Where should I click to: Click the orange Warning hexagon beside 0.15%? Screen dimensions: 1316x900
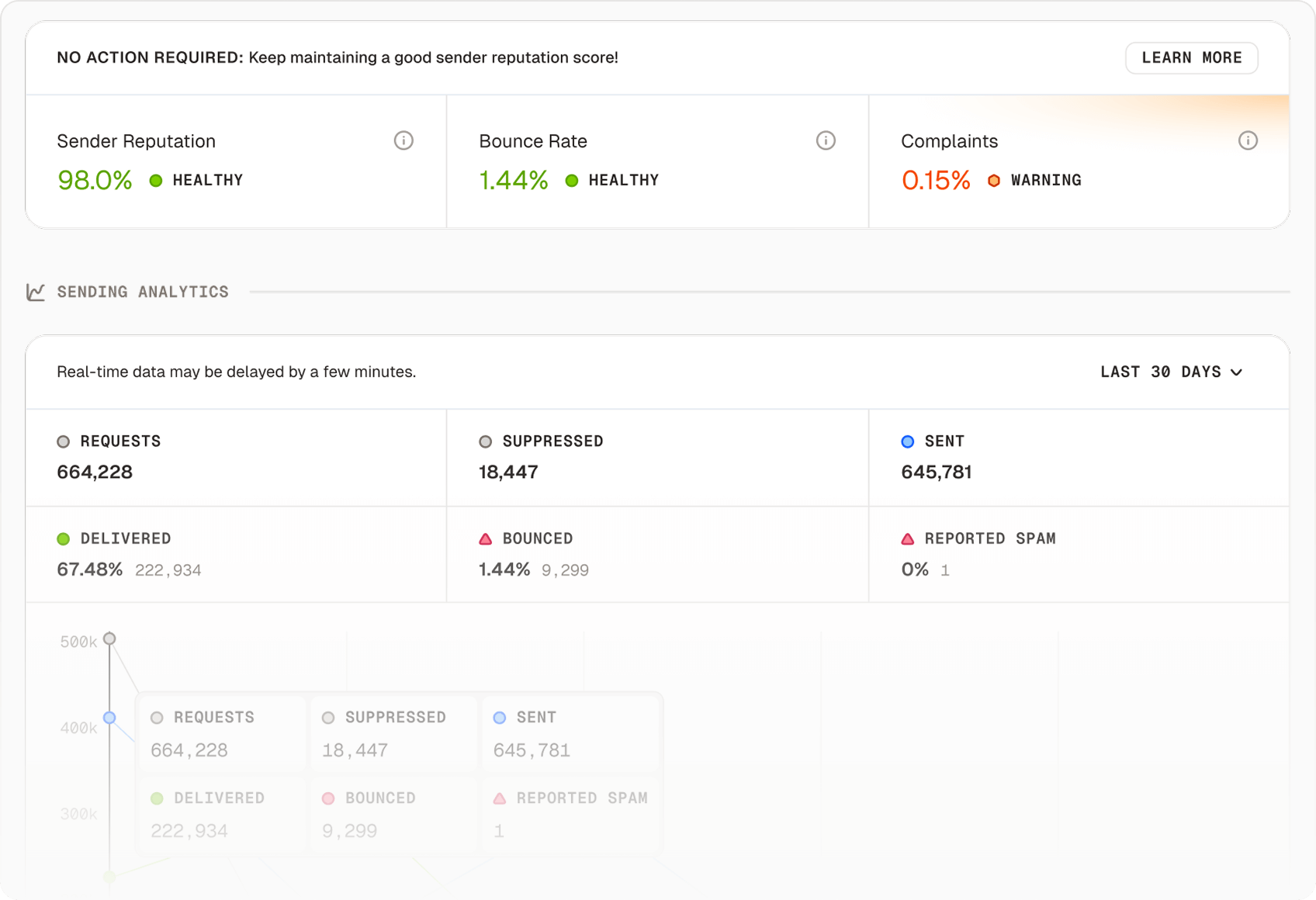click(x=994, y=179)
